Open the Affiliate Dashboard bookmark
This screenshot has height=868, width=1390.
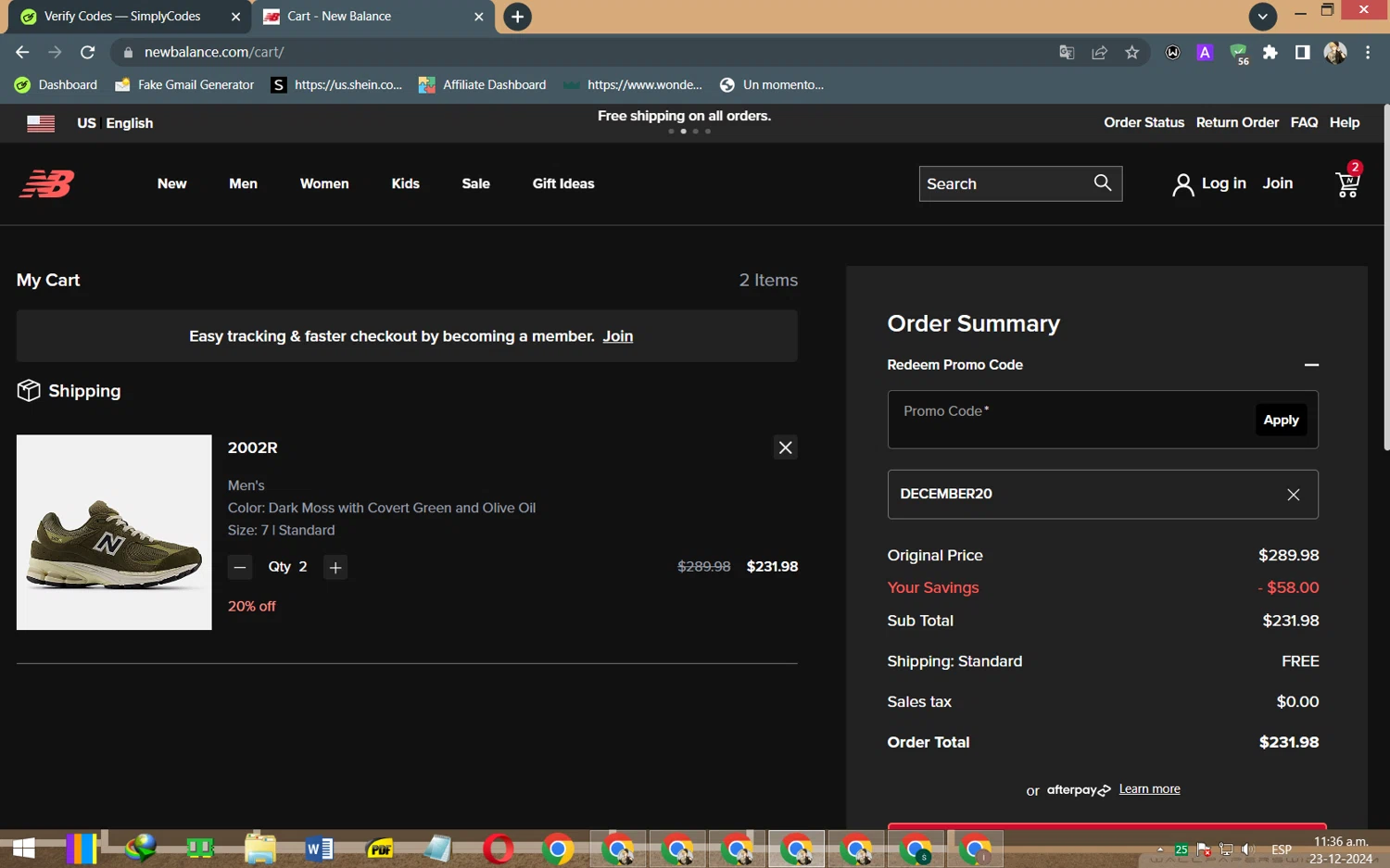tap(482, 84)
